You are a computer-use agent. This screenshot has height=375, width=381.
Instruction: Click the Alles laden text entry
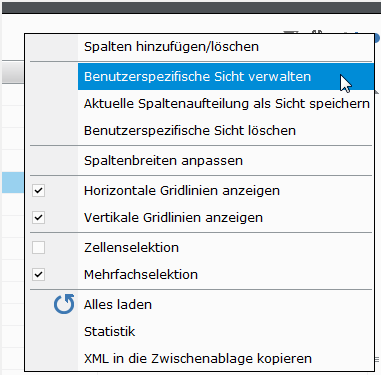click(118, 305)
